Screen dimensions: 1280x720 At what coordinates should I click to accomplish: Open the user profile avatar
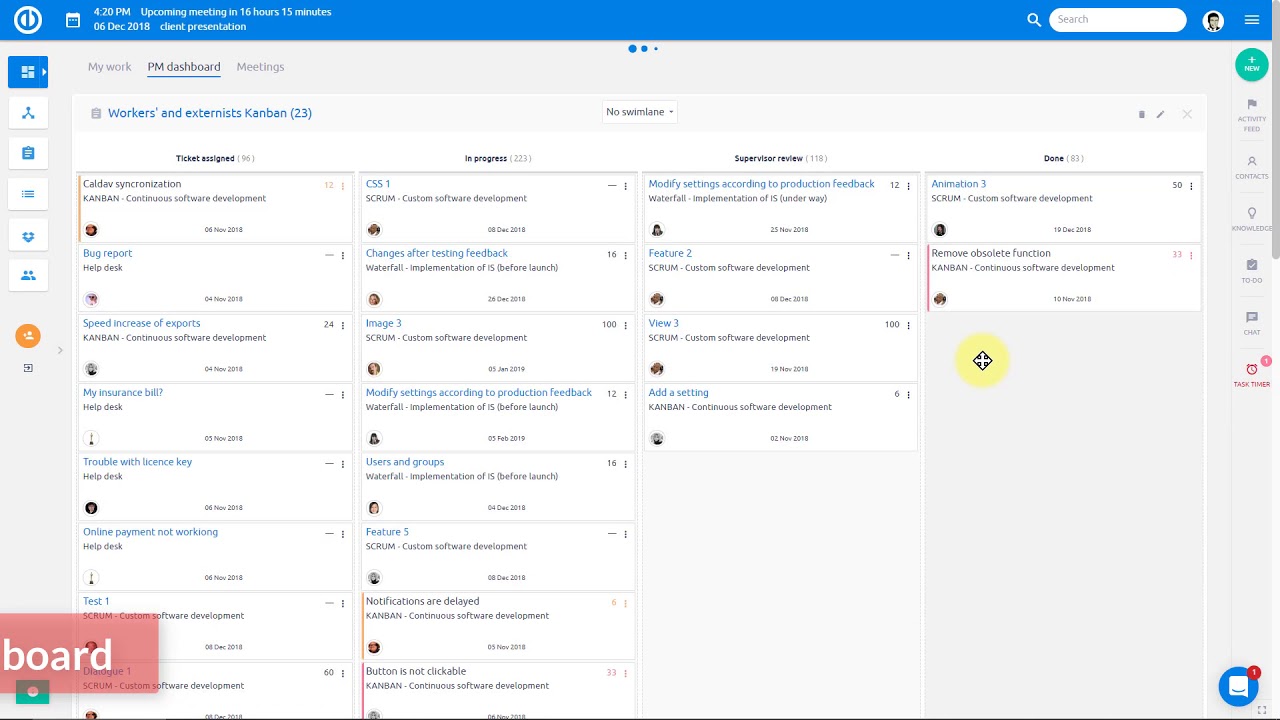1213,20
